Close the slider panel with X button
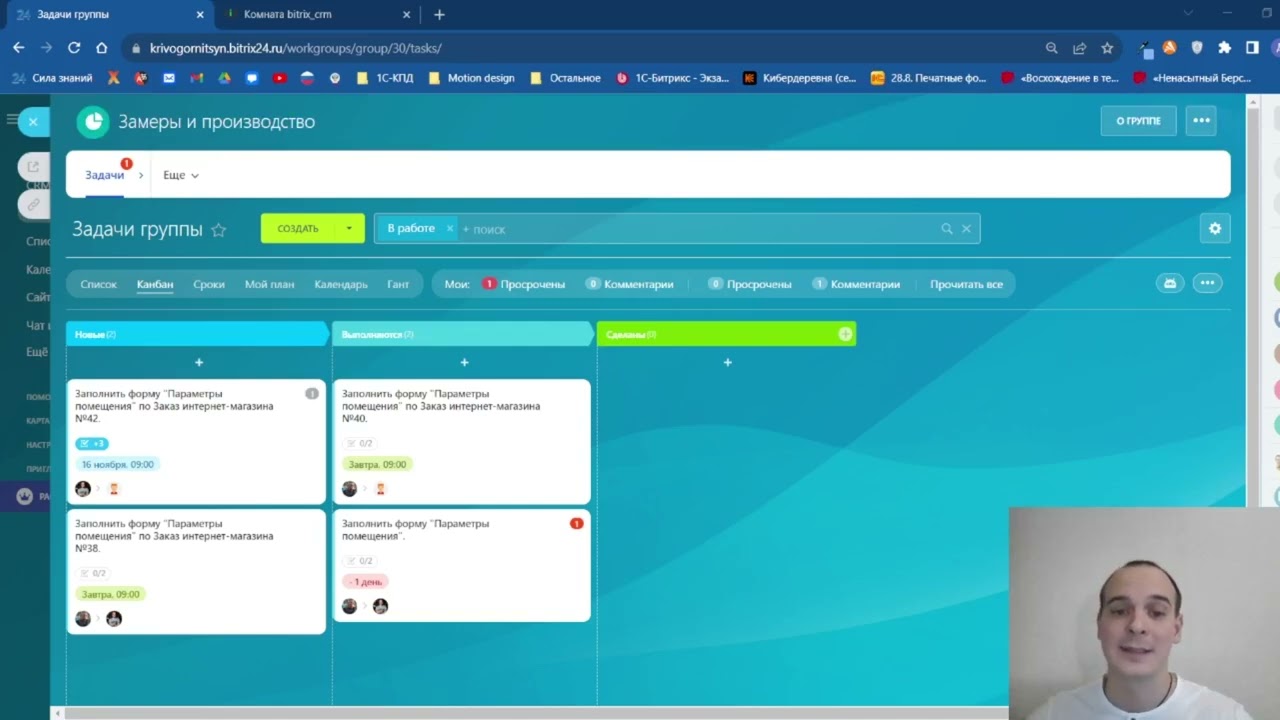 (x=33, y=121)
